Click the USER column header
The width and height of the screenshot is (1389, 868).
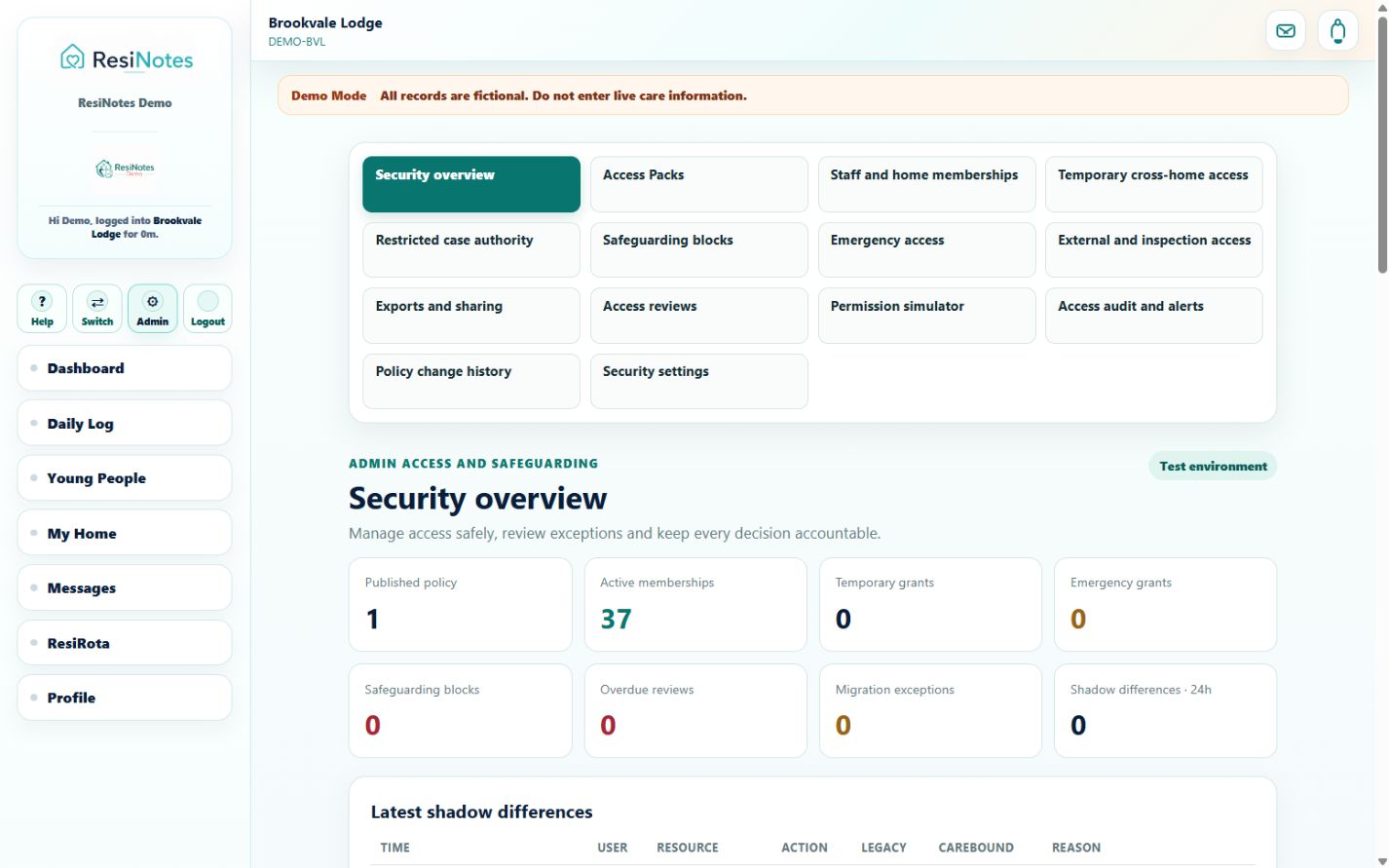[613, 848]
